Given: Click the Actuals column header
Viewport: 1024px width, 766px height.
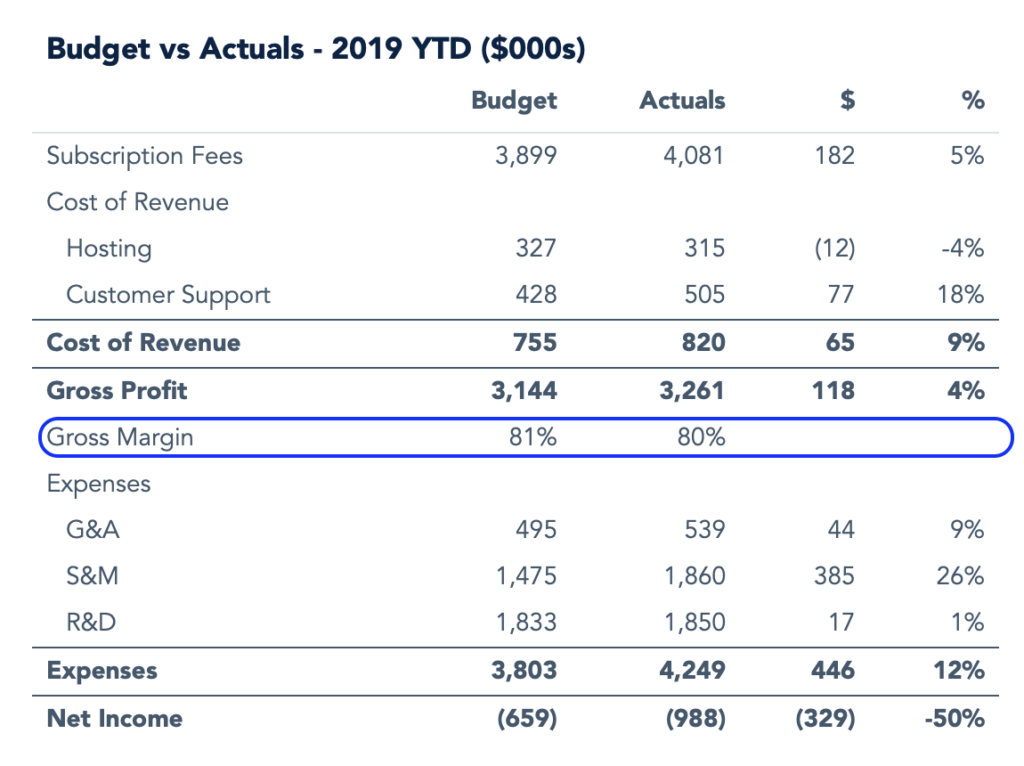Looking at the screenshot, I should [x=681, y=100].
